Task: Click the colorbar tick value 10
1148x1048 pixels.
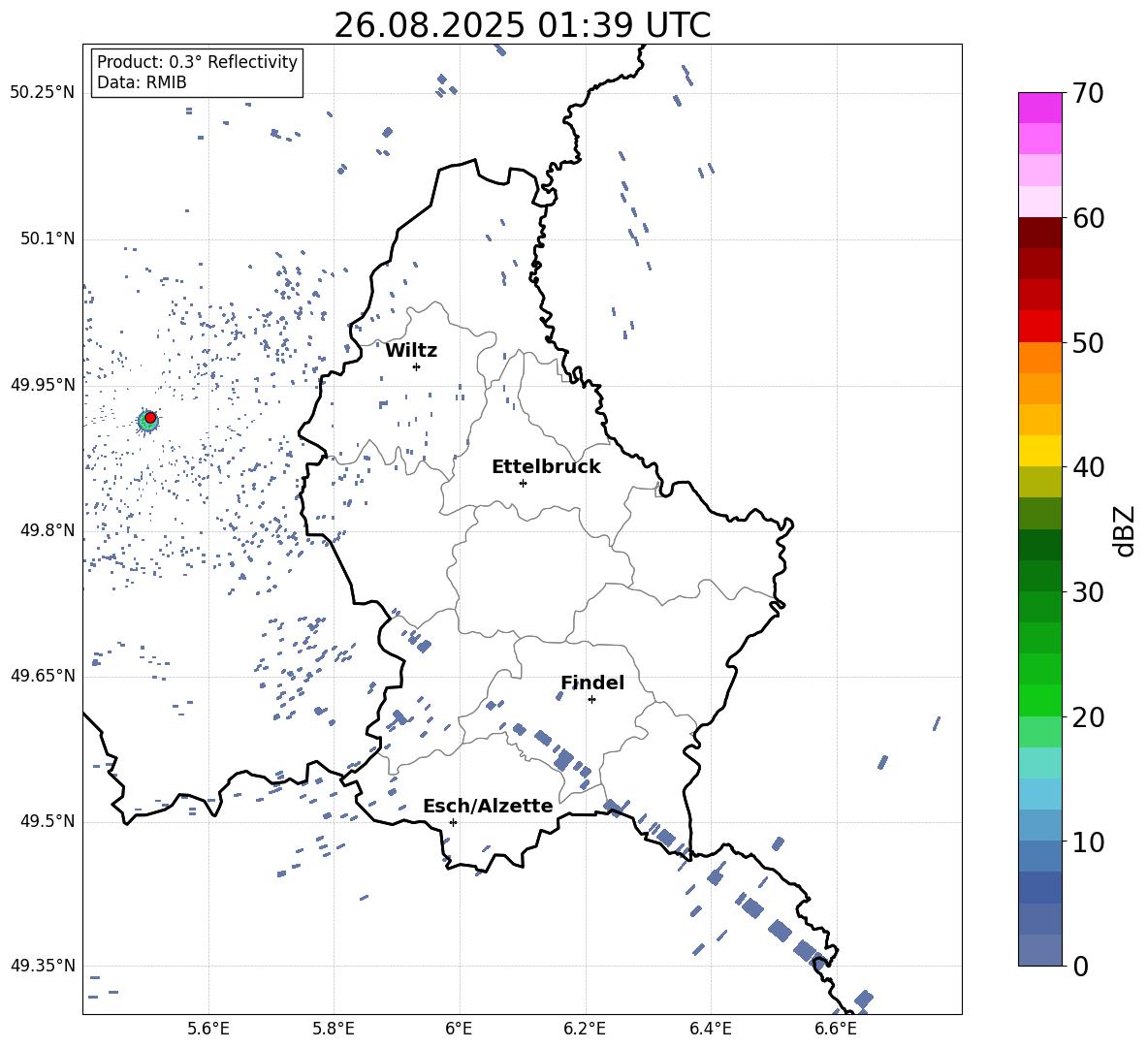Action: click(1089, 842)
